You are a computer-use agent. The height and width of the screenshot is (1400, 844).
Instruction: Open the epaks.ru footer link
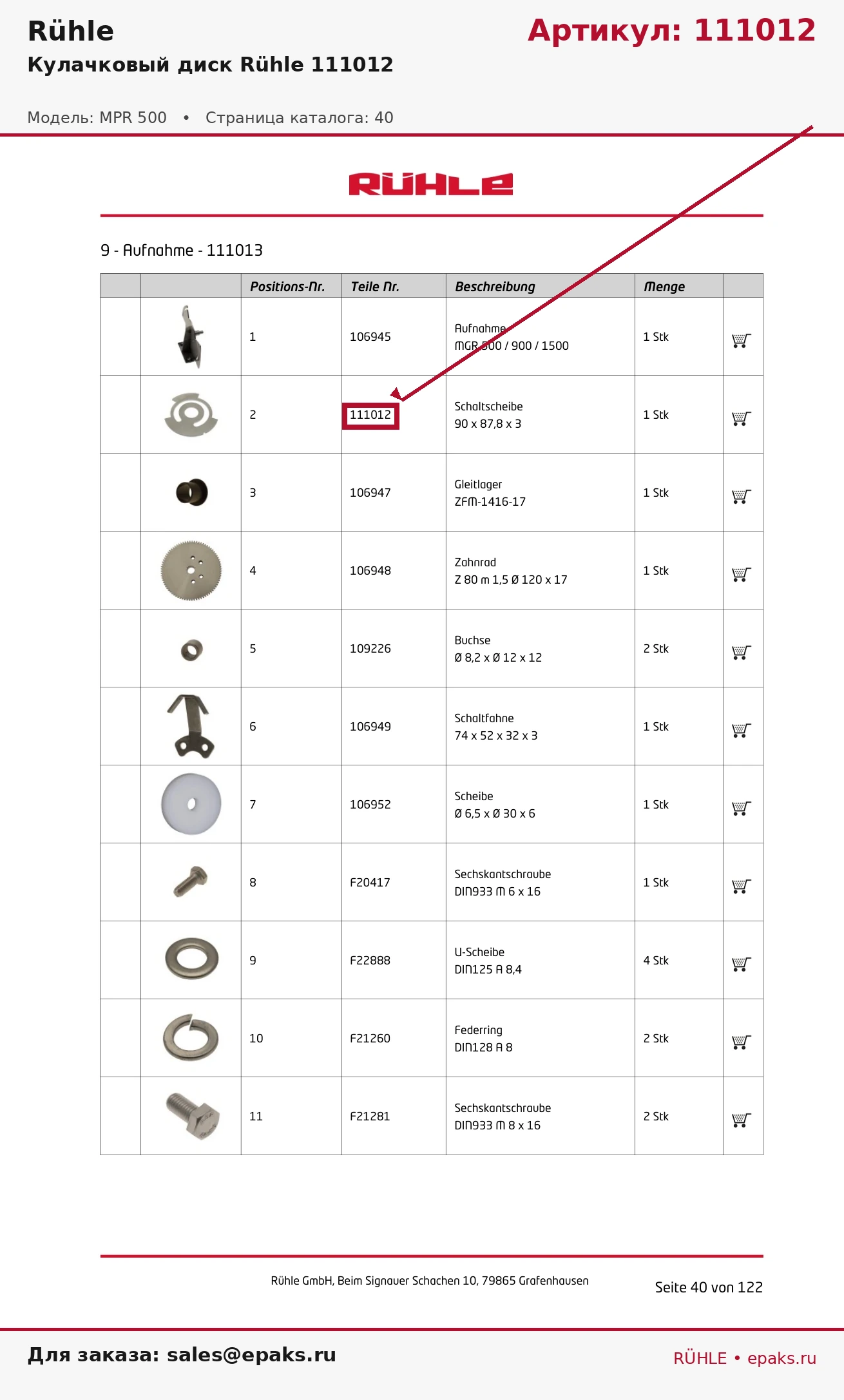pyautogui.click(x=782, y=1358)
